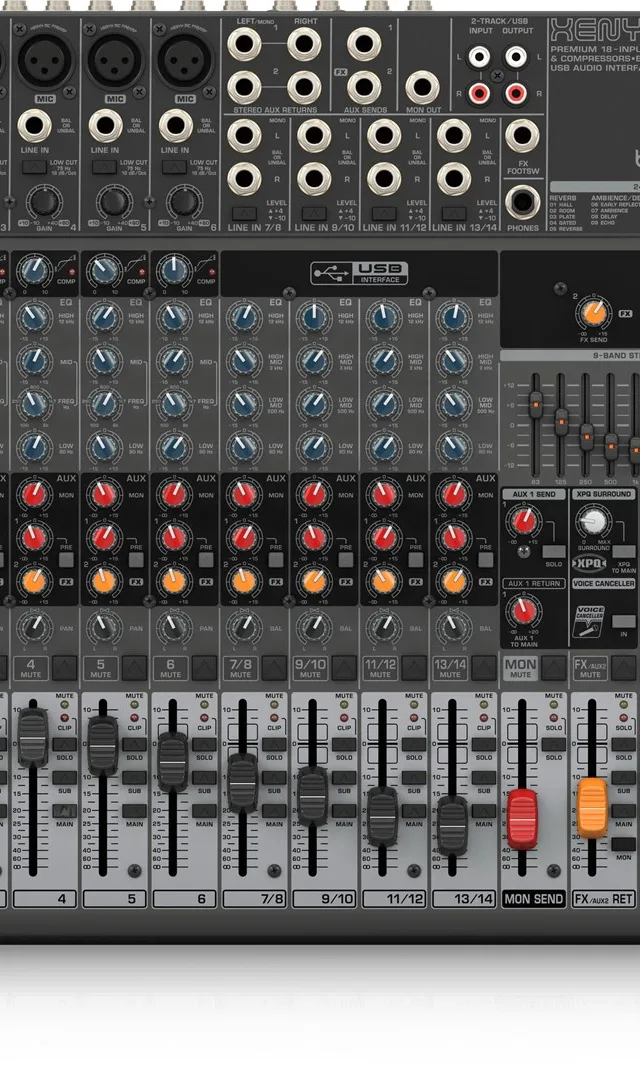Mute channel 4

pyautogui.click(x=65, y=668)
